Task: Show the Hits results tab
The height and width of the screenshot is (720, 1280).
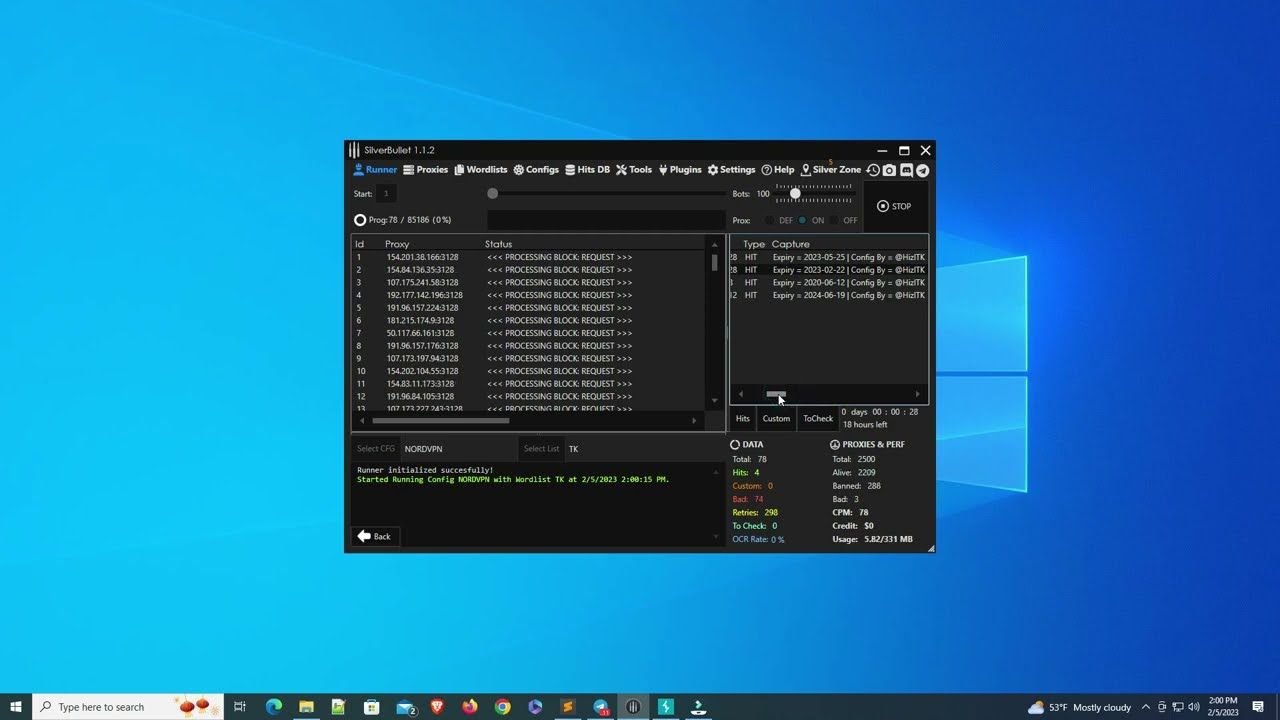Action: tap(743, 419)
